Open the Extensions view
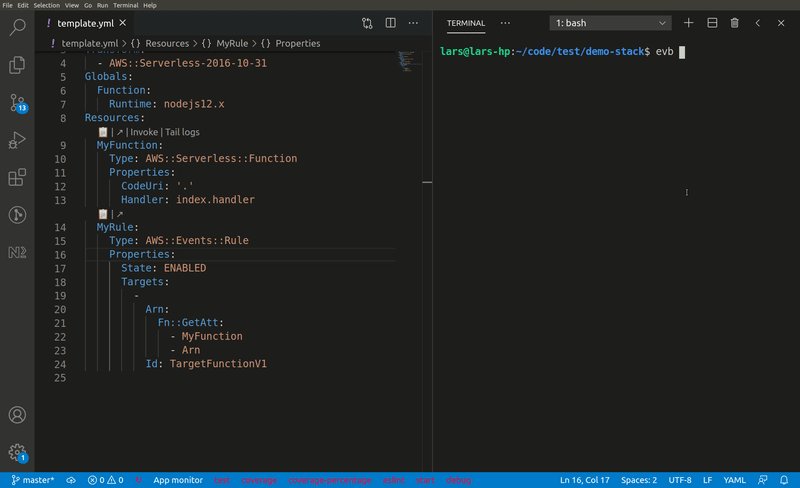 click(x=17, y=177)
